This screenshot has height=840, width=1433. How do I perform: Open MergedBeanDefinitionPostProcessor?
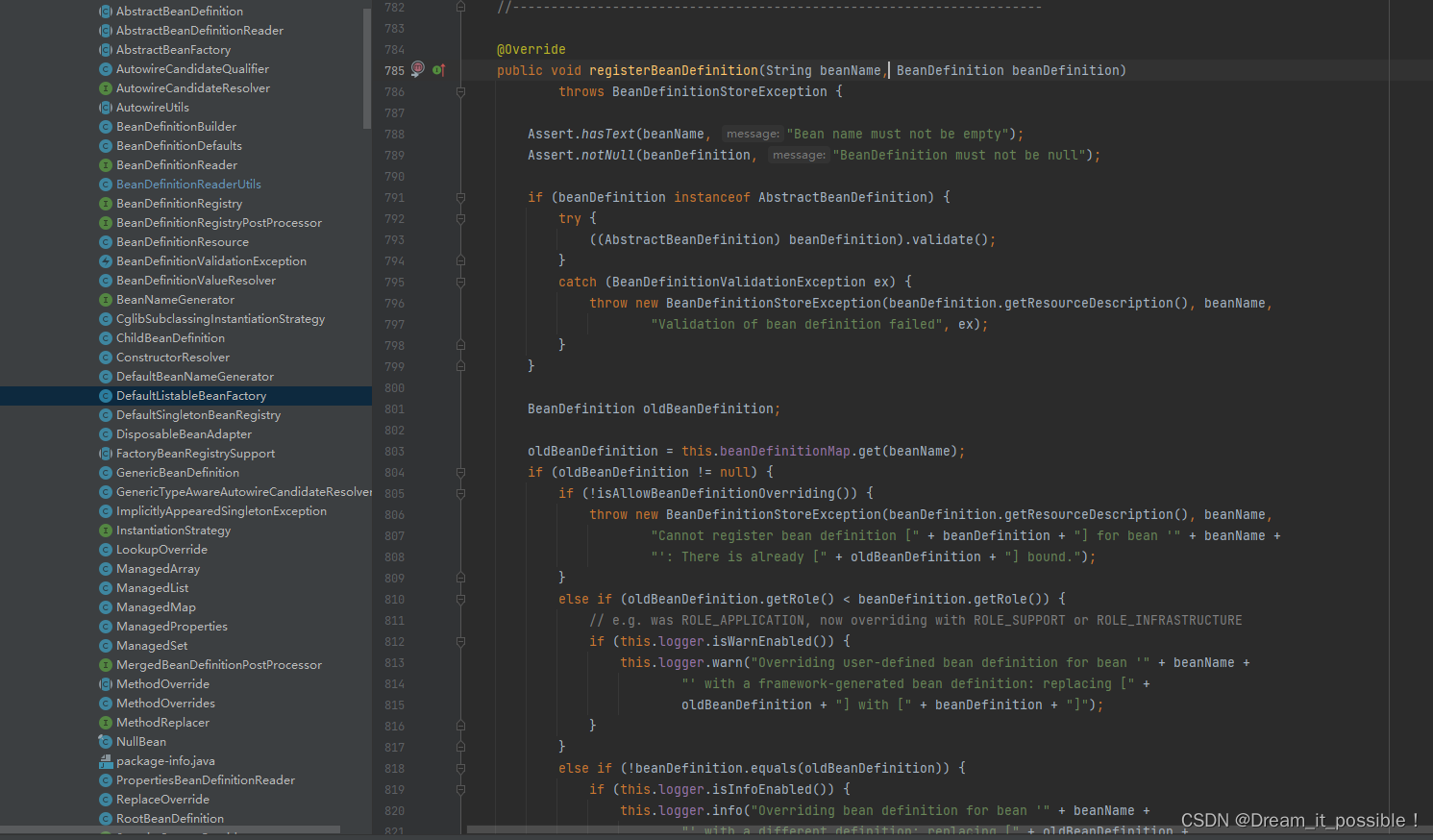[219, 665]
